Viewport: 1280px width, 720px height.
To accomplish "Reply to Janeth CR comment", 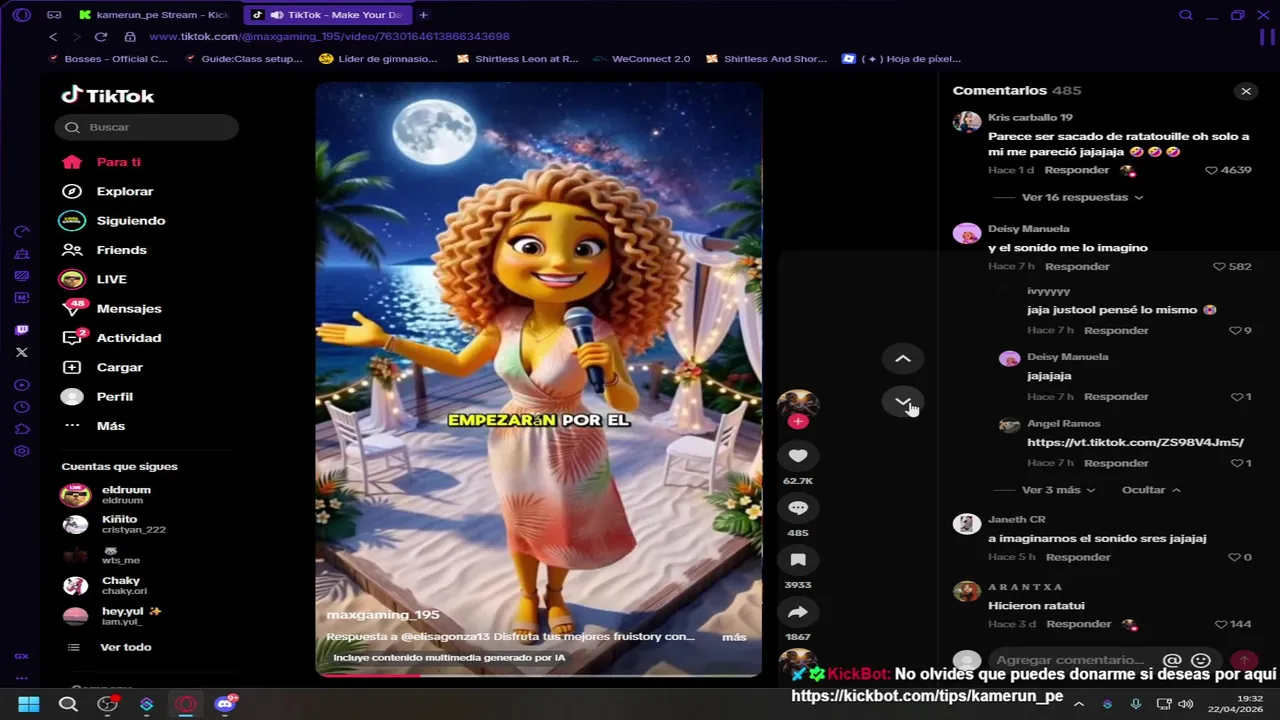I will coord(1078,557).
